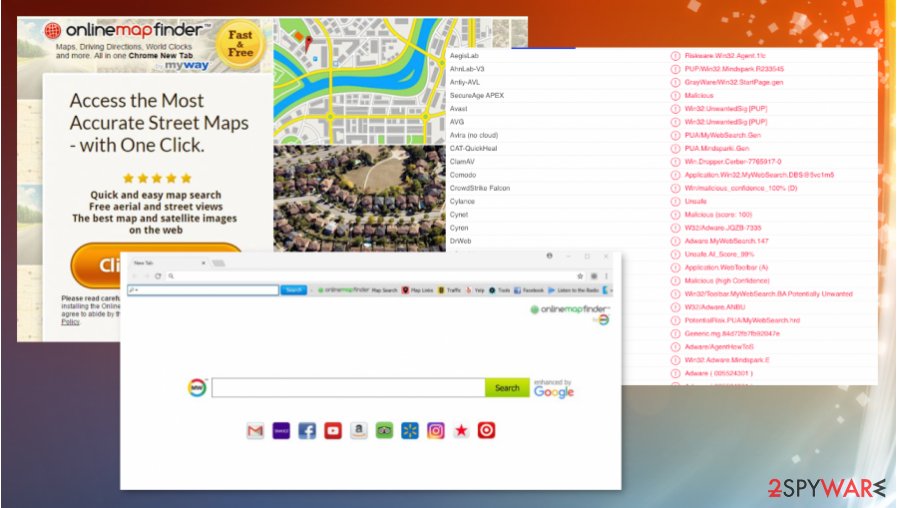Screen dimensions: 897x508
Task: Bookmark page with the star icon
Action: [580, 276]
